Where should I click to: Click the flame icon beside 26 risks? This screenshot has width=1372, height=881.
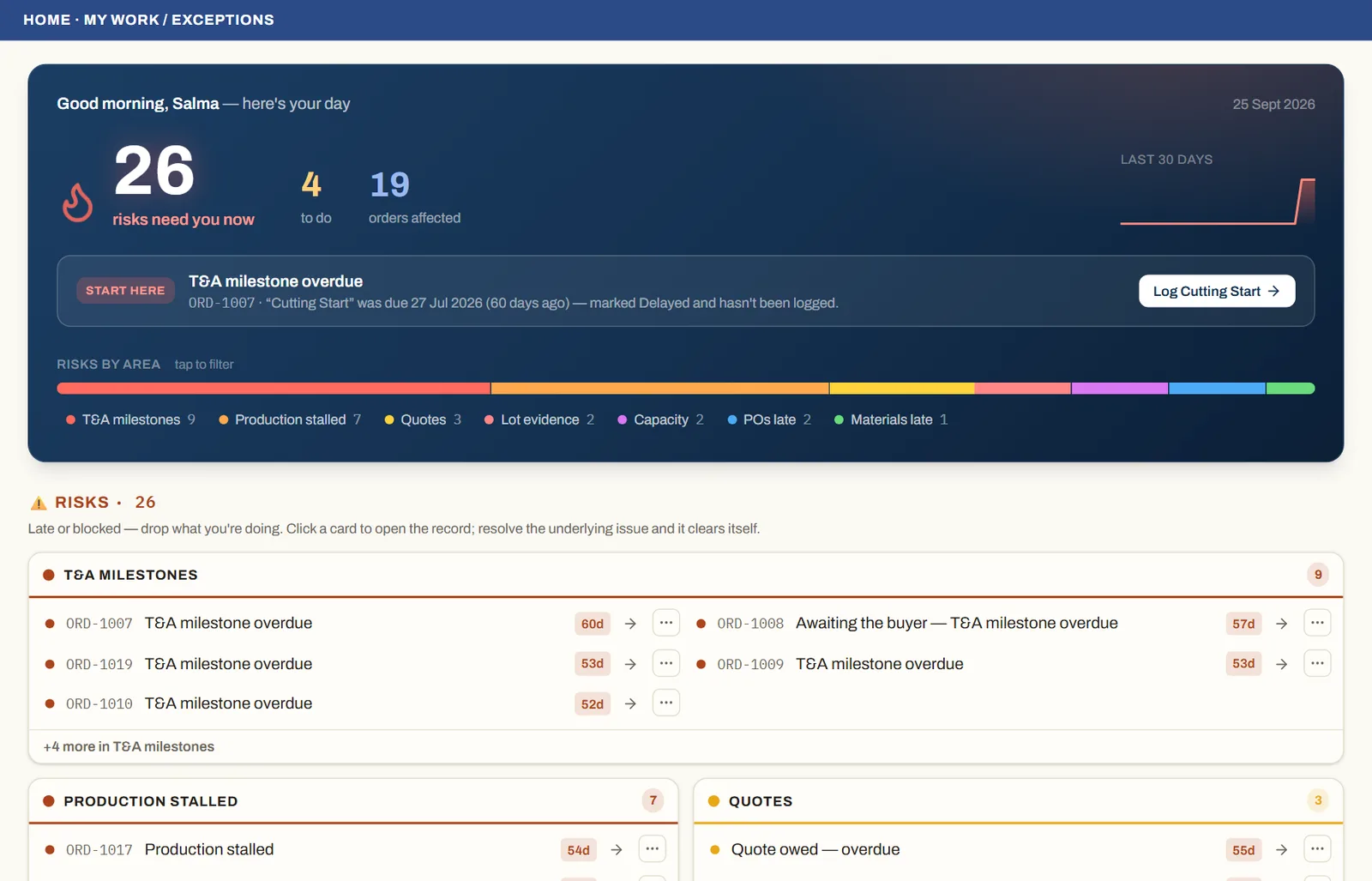(x=77, y=202)
